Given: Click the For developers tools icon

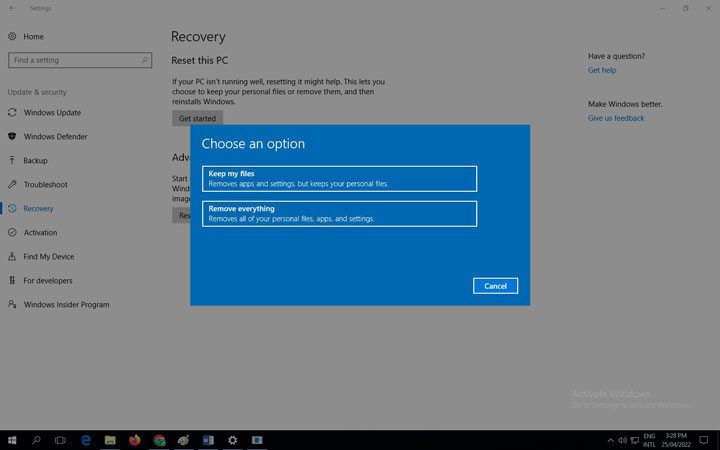Looking at the screenshot, I should coord(12,280).
